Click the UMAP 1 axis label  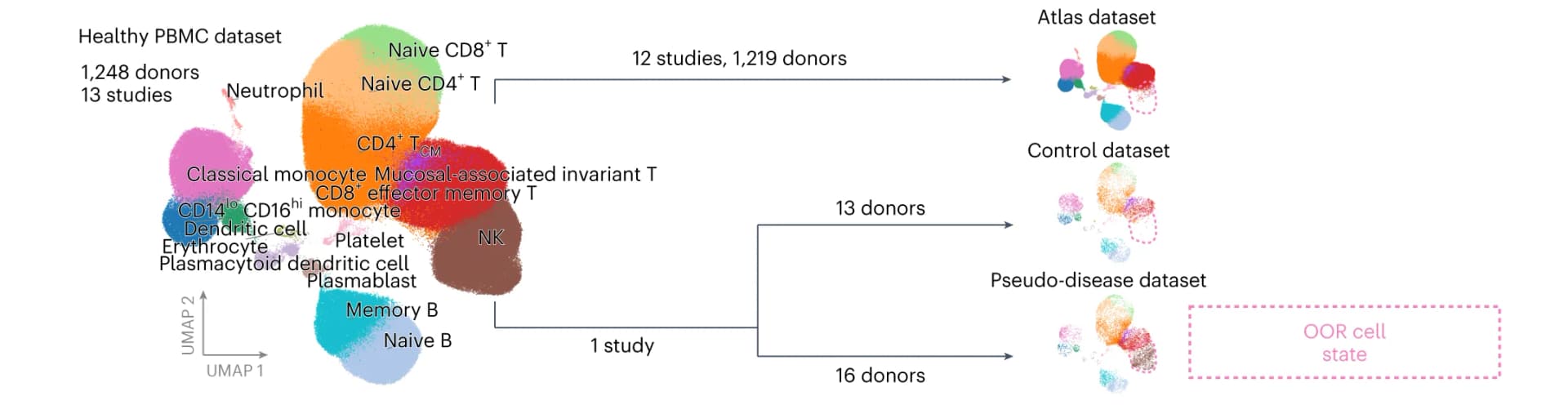tap(235, 371)
